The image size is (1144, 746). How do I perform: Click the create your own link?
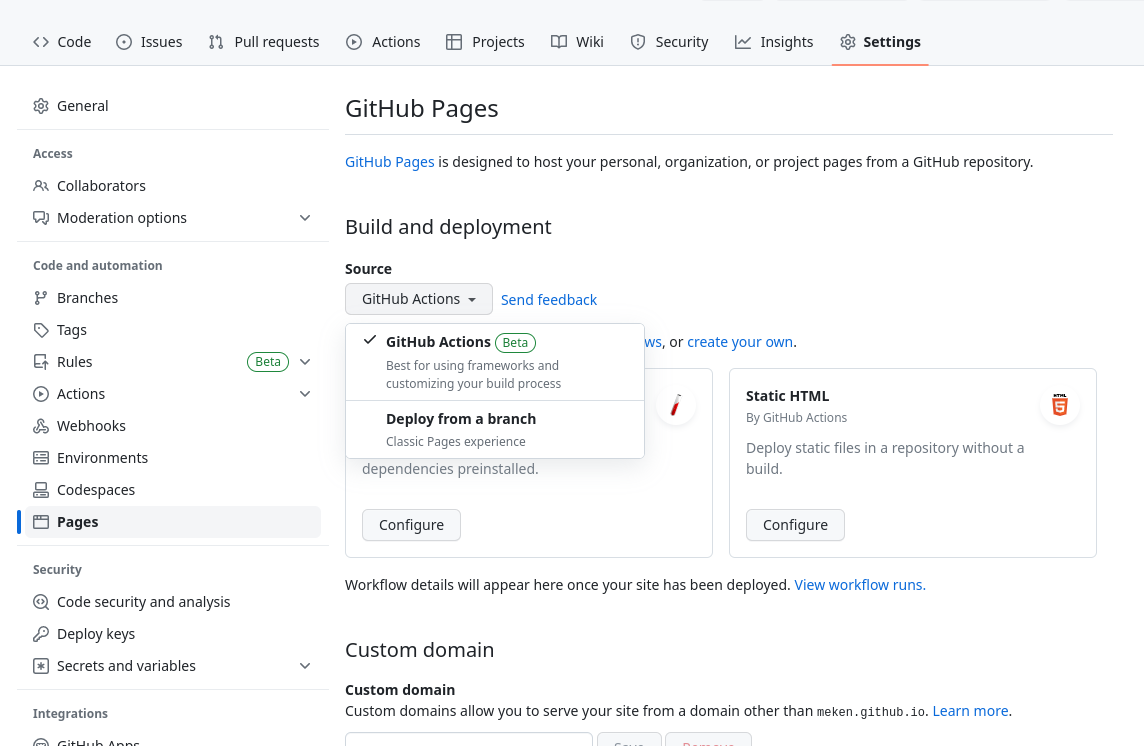click(x=740, y=341)
